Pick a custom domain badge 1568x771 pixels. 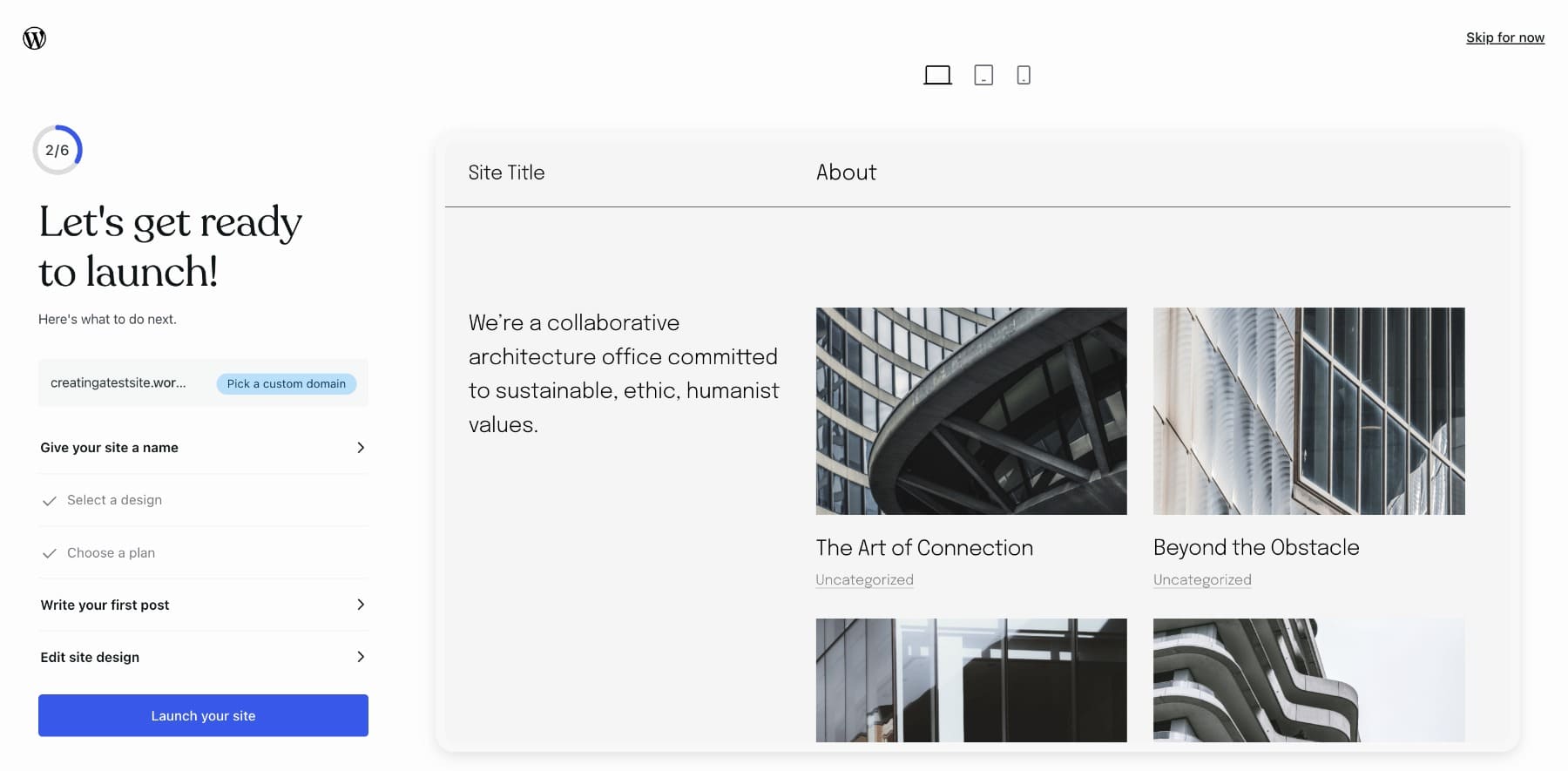[x=286, y=383]
